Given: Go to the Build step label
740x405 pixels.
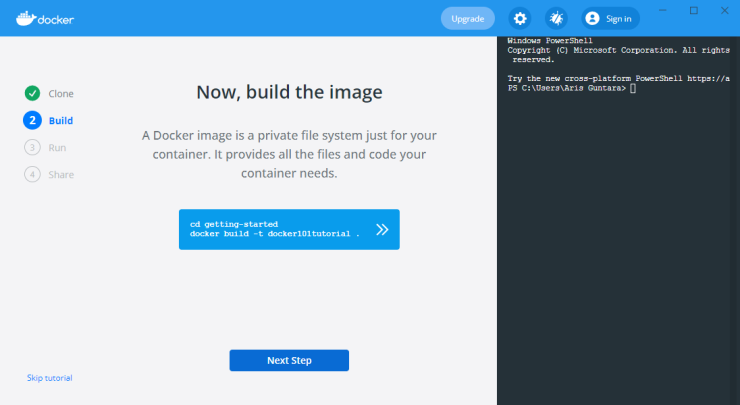Looking at the screenshot, I should (61, 120).
